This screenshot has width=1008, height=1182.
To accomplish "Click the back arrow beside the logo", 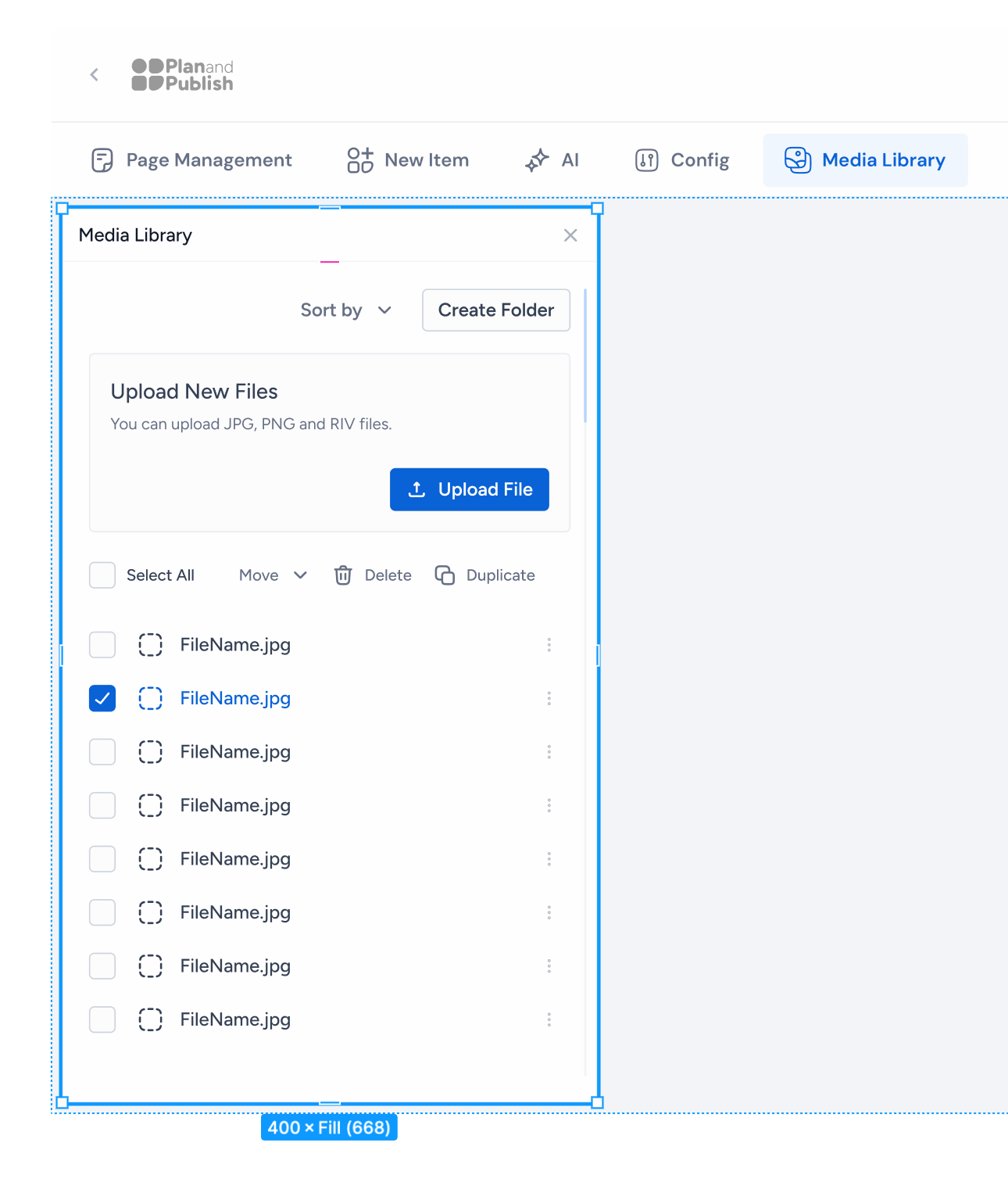I will point(95,75).
